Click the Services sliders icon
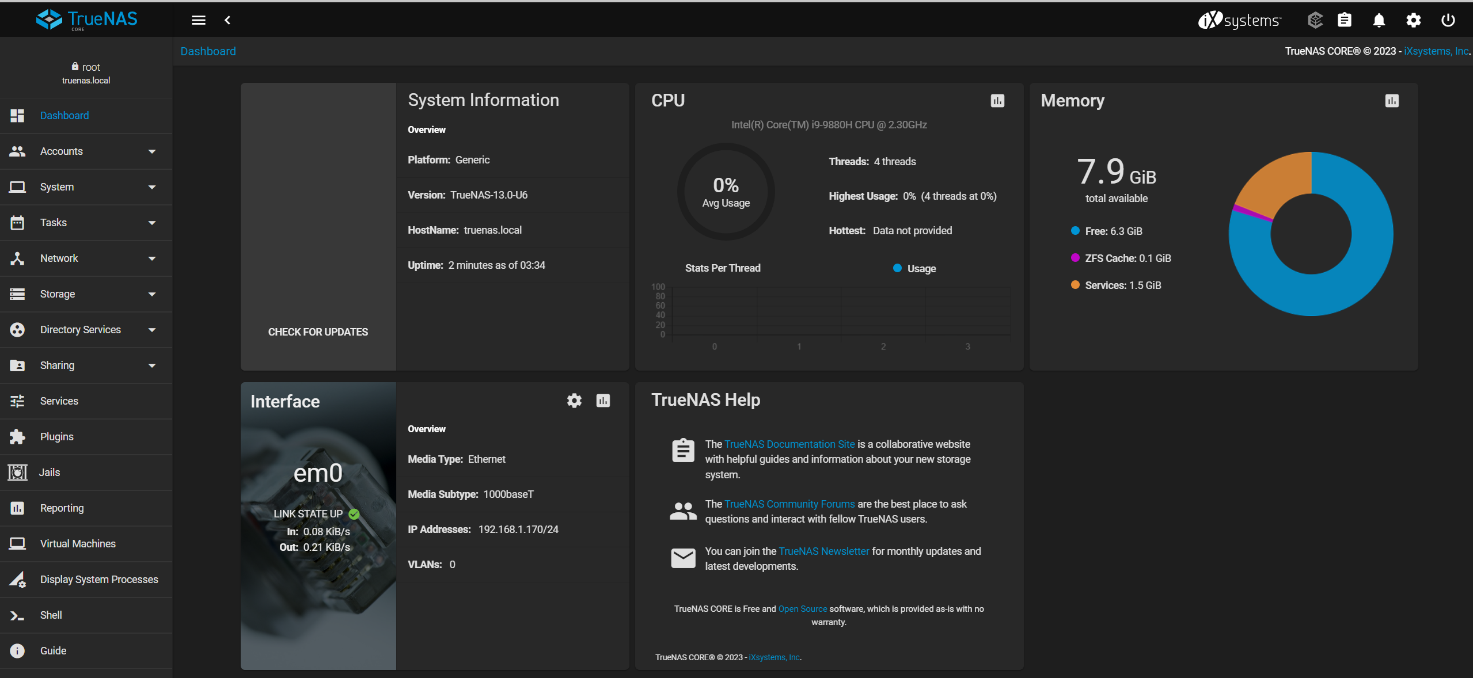The height and width of the screenshot is (678, 1473). coord(17,401)
